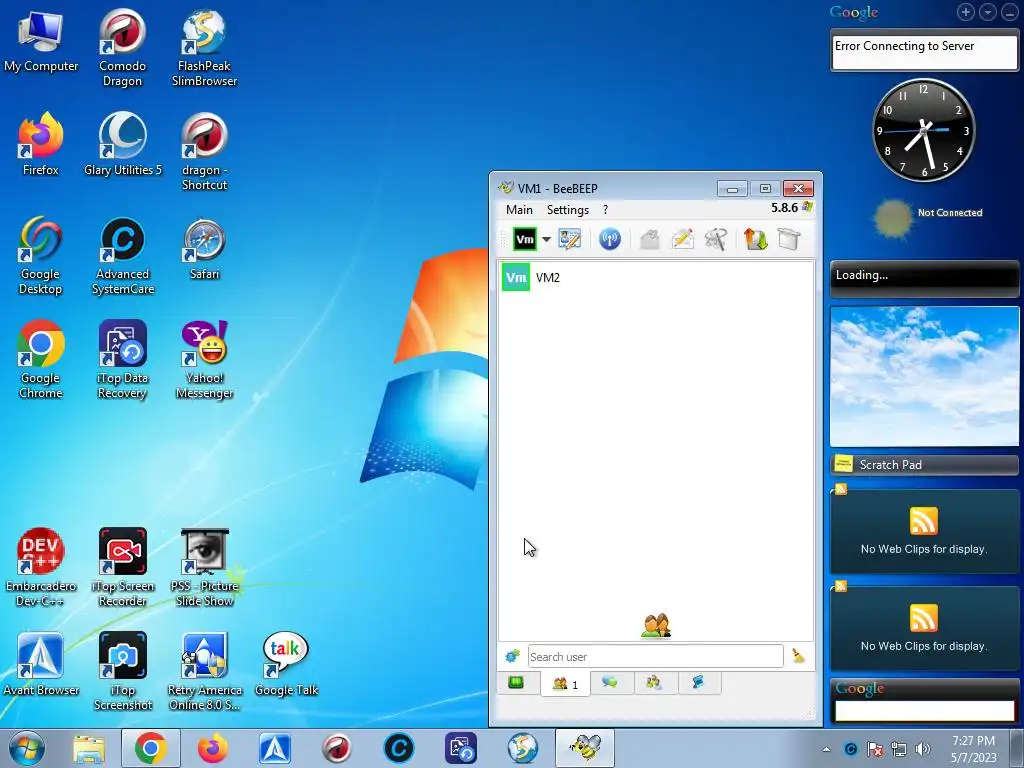1024x768 pixels.
Task: Switch to the green home tab
Action: [x=516, y=683]
